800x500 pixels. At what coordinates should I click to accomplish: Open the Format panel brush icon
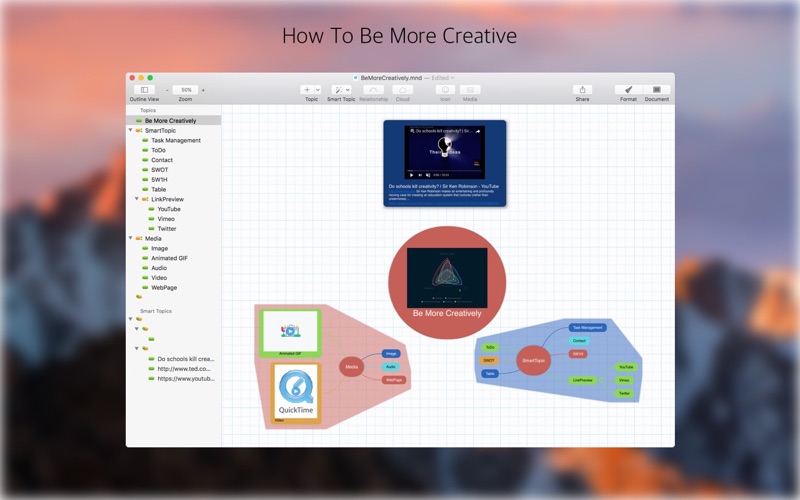pyautogui.click(x=628, y=90)
